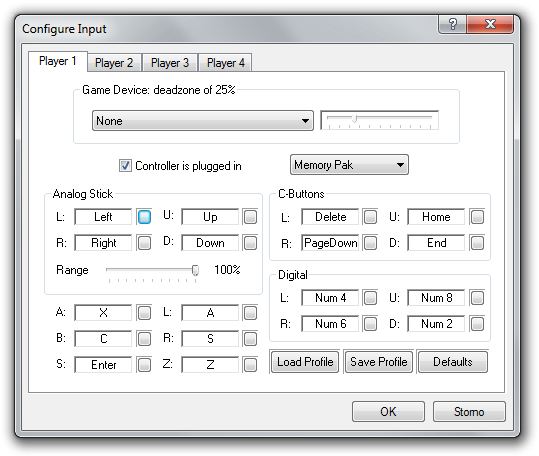The width and height of the screenshot is (539, 456).
Task: Click the Load Profile button
Action: (x=305, y=362)
